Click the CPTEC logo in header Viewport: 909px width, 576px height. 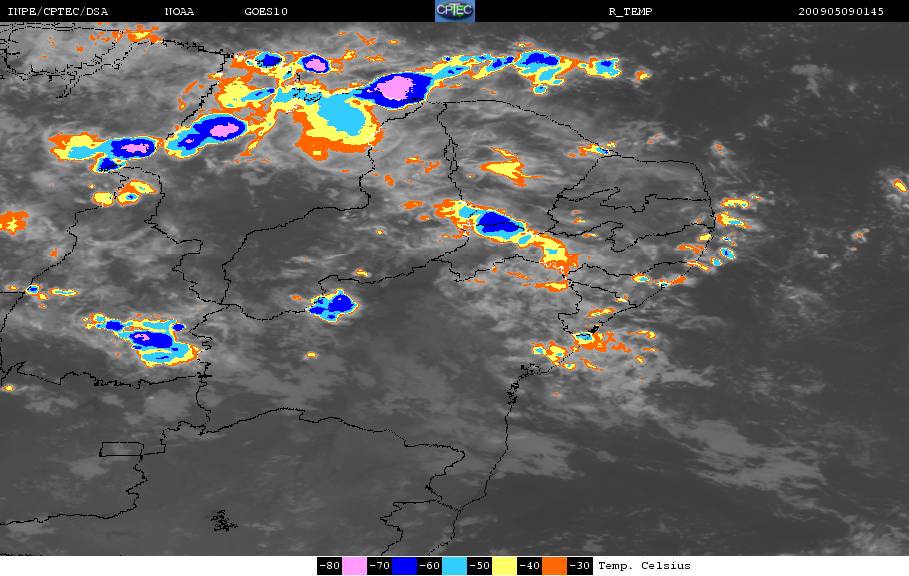click(454, 11)
